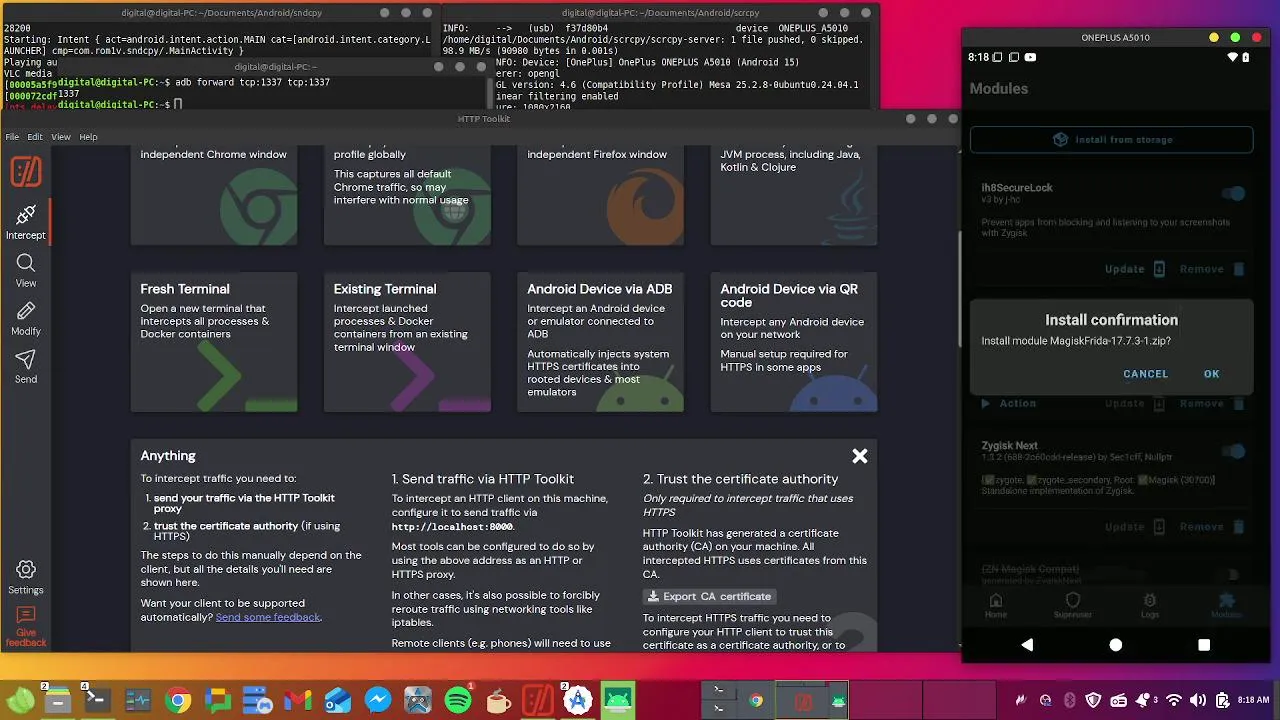Tap the Android recents square button
This screenshot has width=1280, height=720.
tap(1204, 645)
